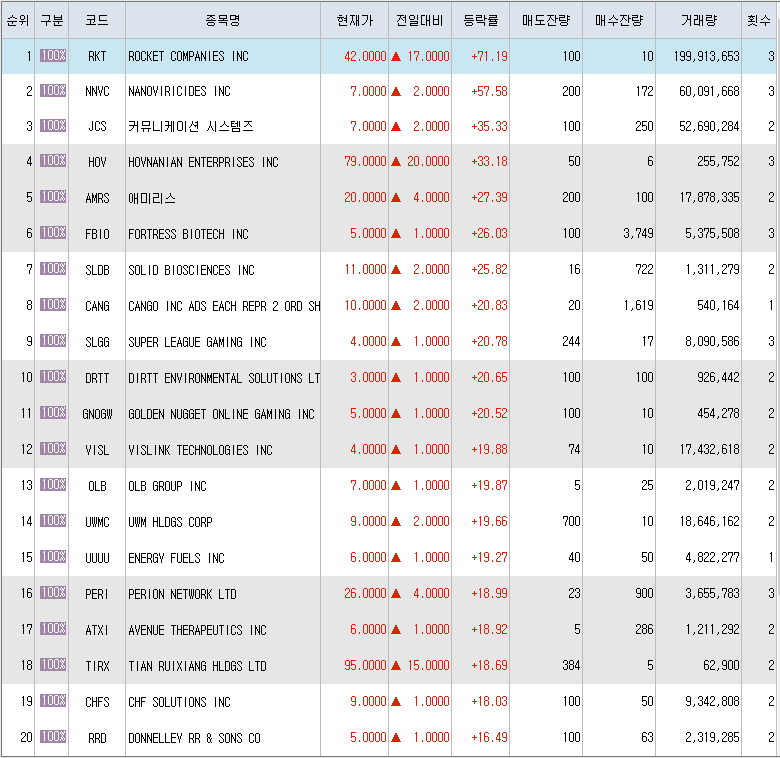Viewport: 780px width, 758px height.
Task: Click the 100% badge in ATXI row
Action: tap(53, 629)
